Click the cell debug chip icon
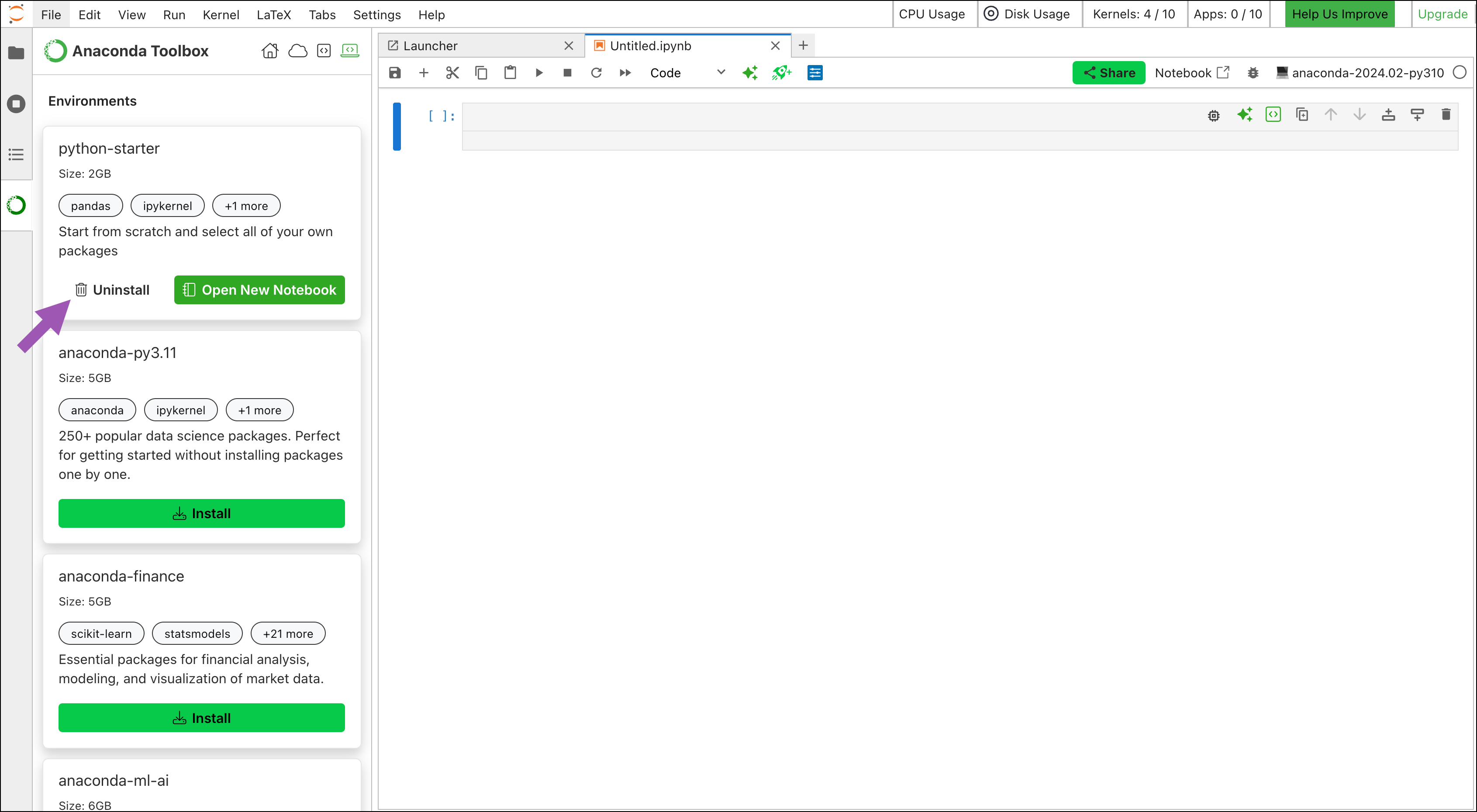Screen dimensions: 1477x812 (1214, 116)
